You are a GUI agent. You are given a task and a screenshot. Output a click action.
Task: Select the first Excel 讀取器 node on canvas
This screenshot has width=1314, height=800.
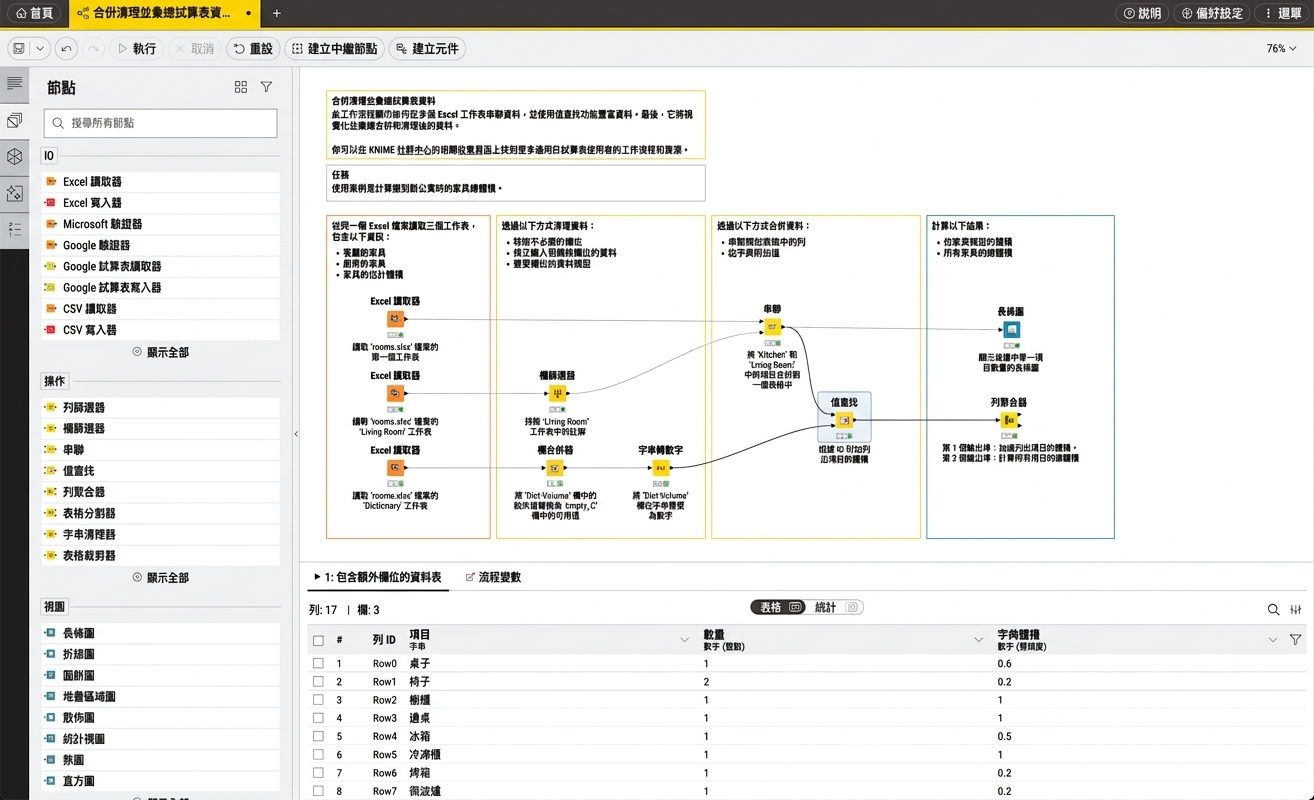coord(395,319)
